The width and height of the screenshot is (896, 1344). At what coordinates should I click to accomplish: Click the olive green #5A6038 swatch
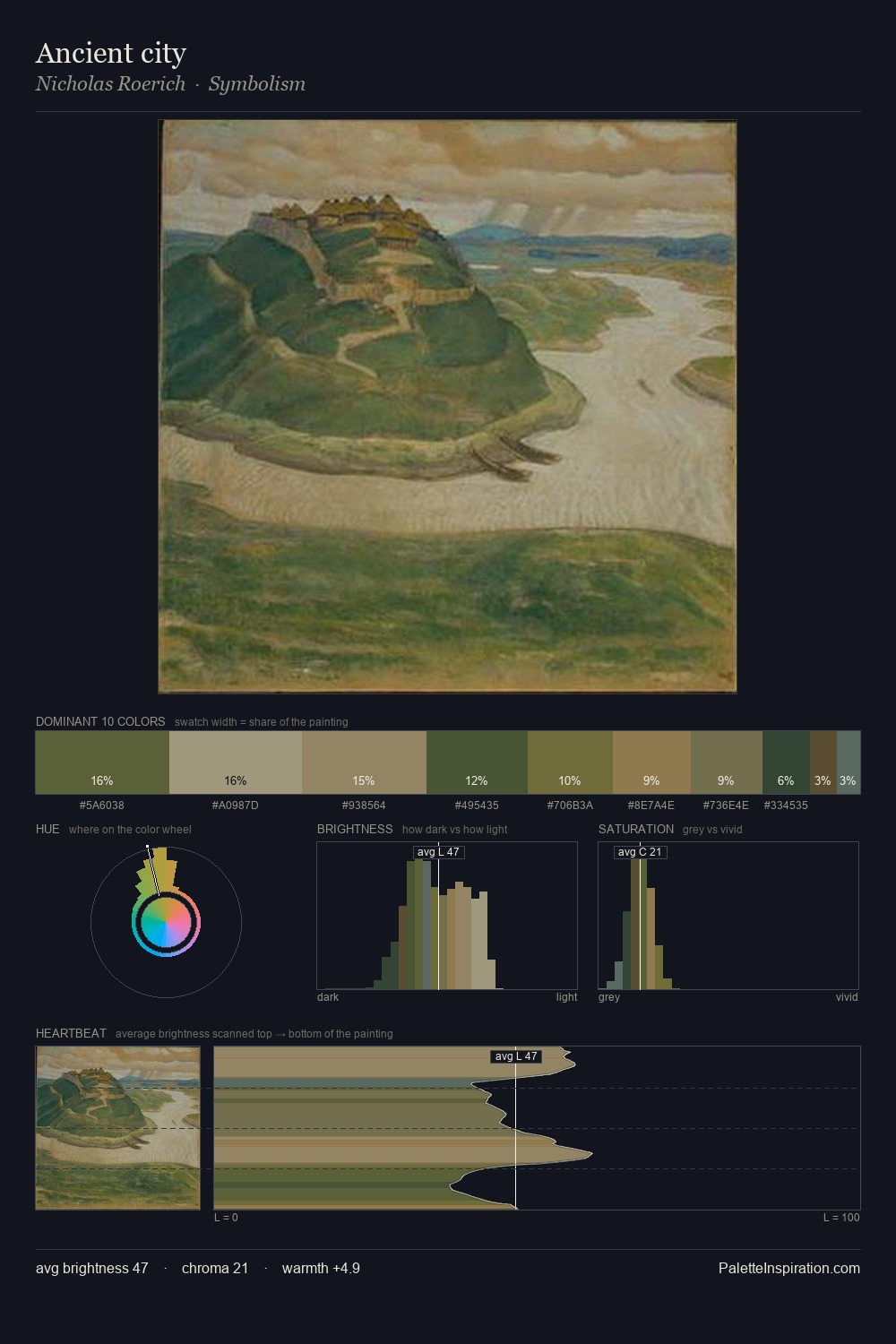[102, 762]
